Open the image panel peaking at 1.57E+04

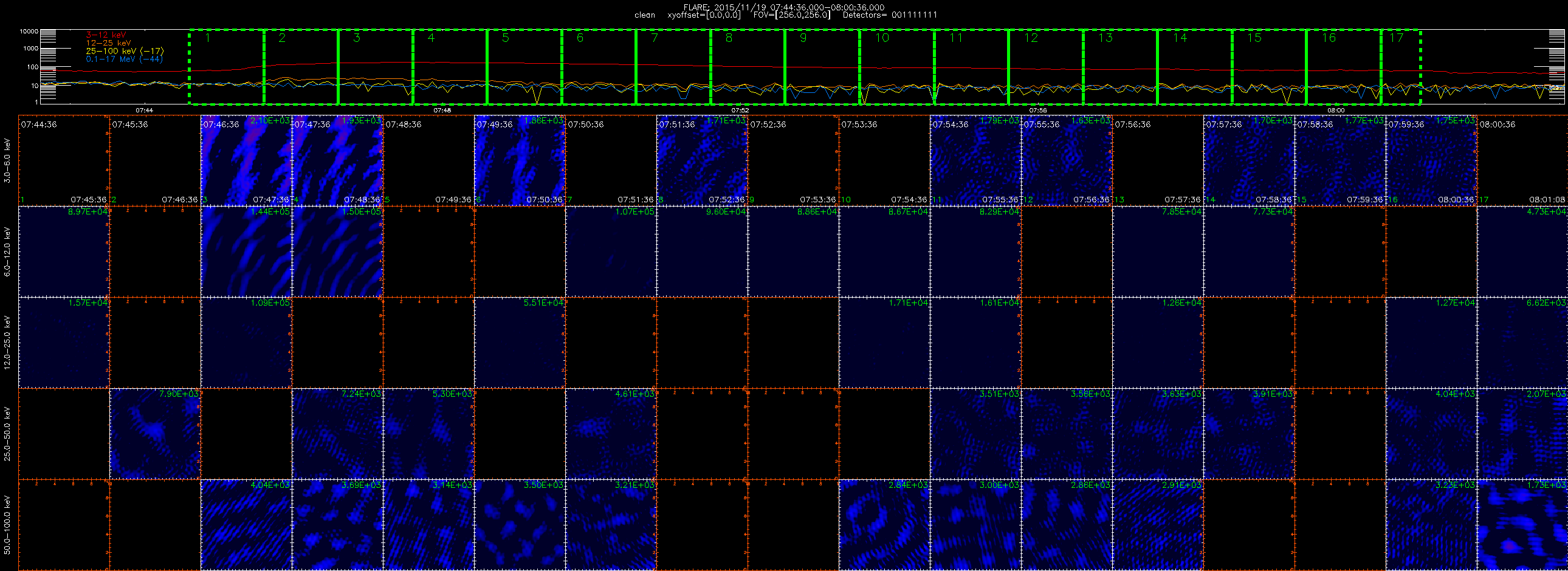coord(64,343)
